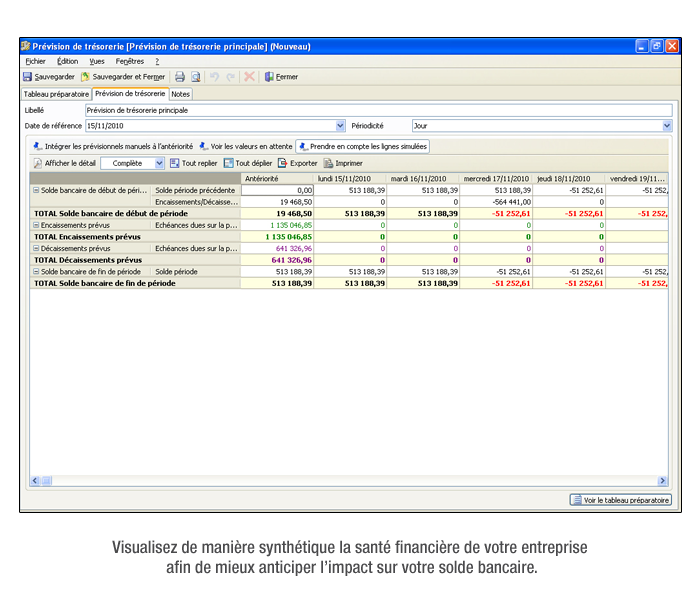
Task: Click the Libellé text field
Action: click(x=377, y=110)
